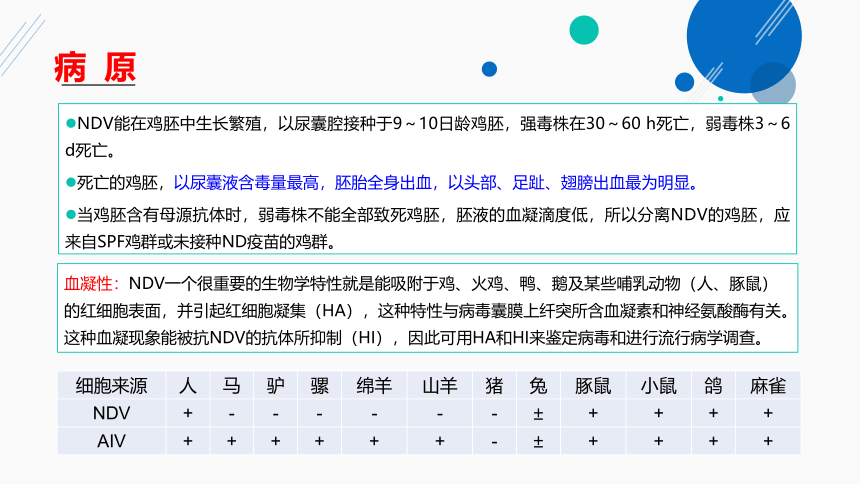This screenshot has width=860, height=484.
Task: Click the blue phrase "胚胎全身出血"
Action: 383,183
